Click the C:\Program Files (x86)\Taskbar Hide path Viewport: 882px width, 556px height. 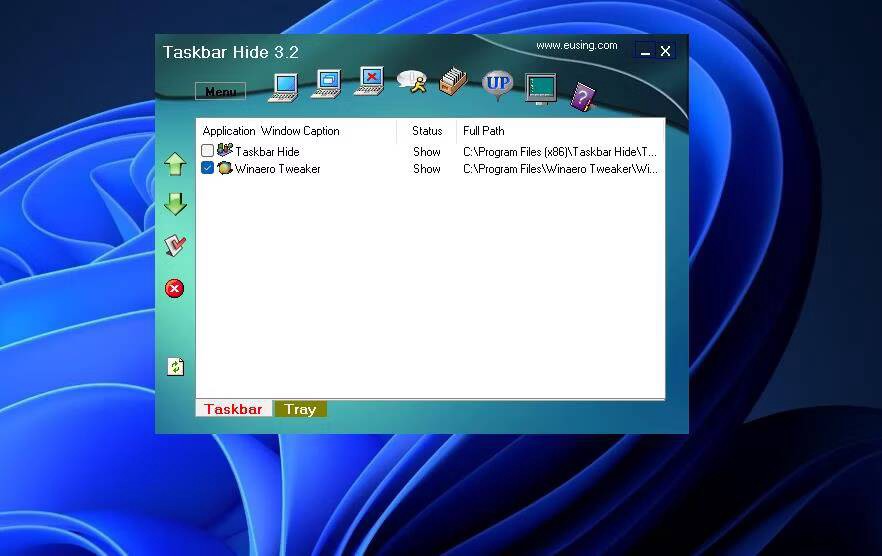click(560, 152)
